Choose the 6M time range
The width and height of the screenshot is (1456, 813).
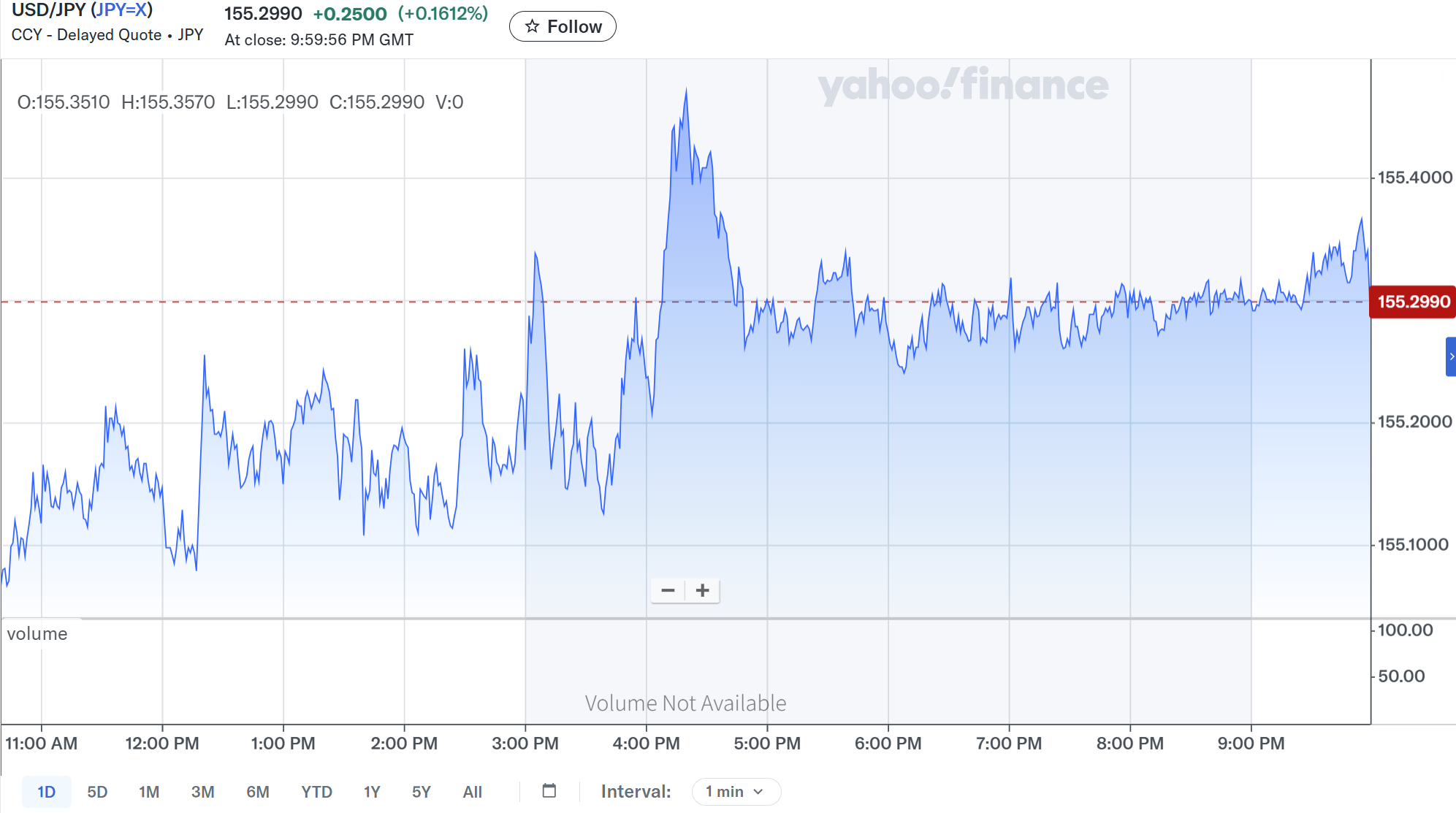pyautogui.click(x=257, y=792)
